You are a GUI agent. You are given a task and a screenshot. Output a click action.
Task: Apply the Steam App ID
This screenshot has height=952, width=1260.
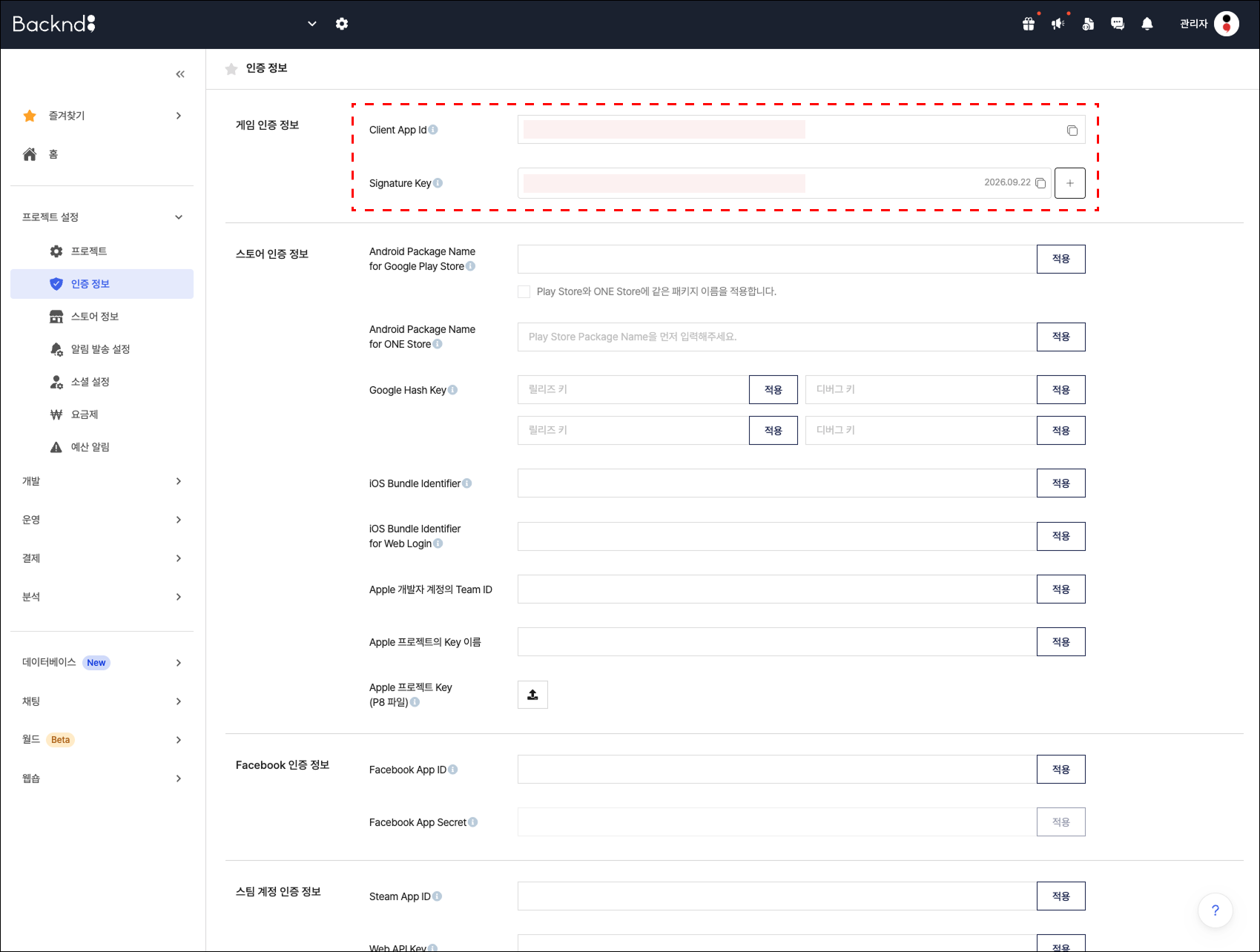point(1061,896)
